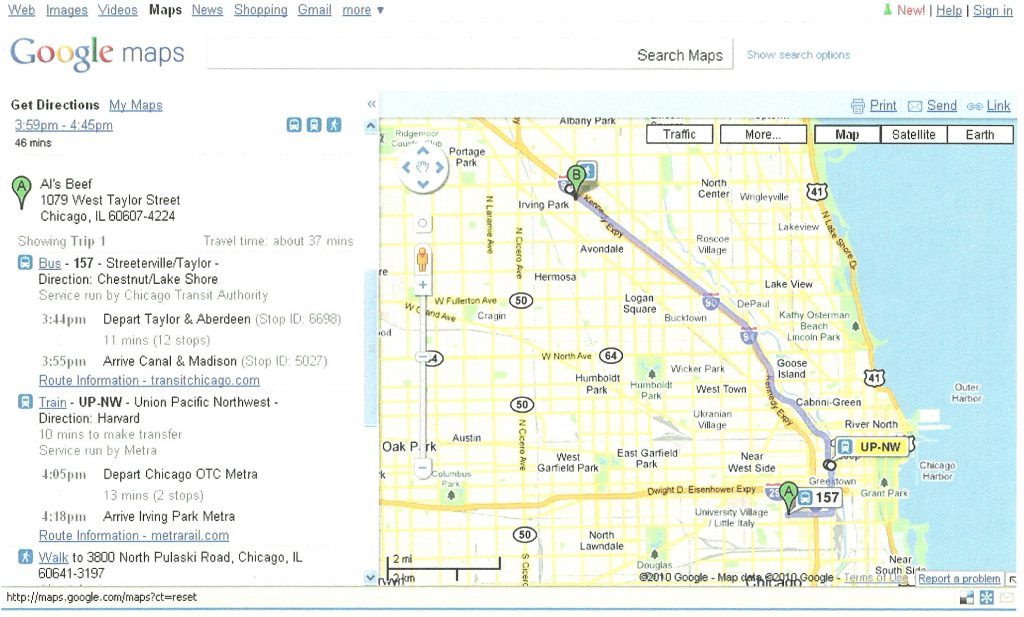The image size is (1024, 617).
Task: Click the small circle button above pegman
Action: 423,223
